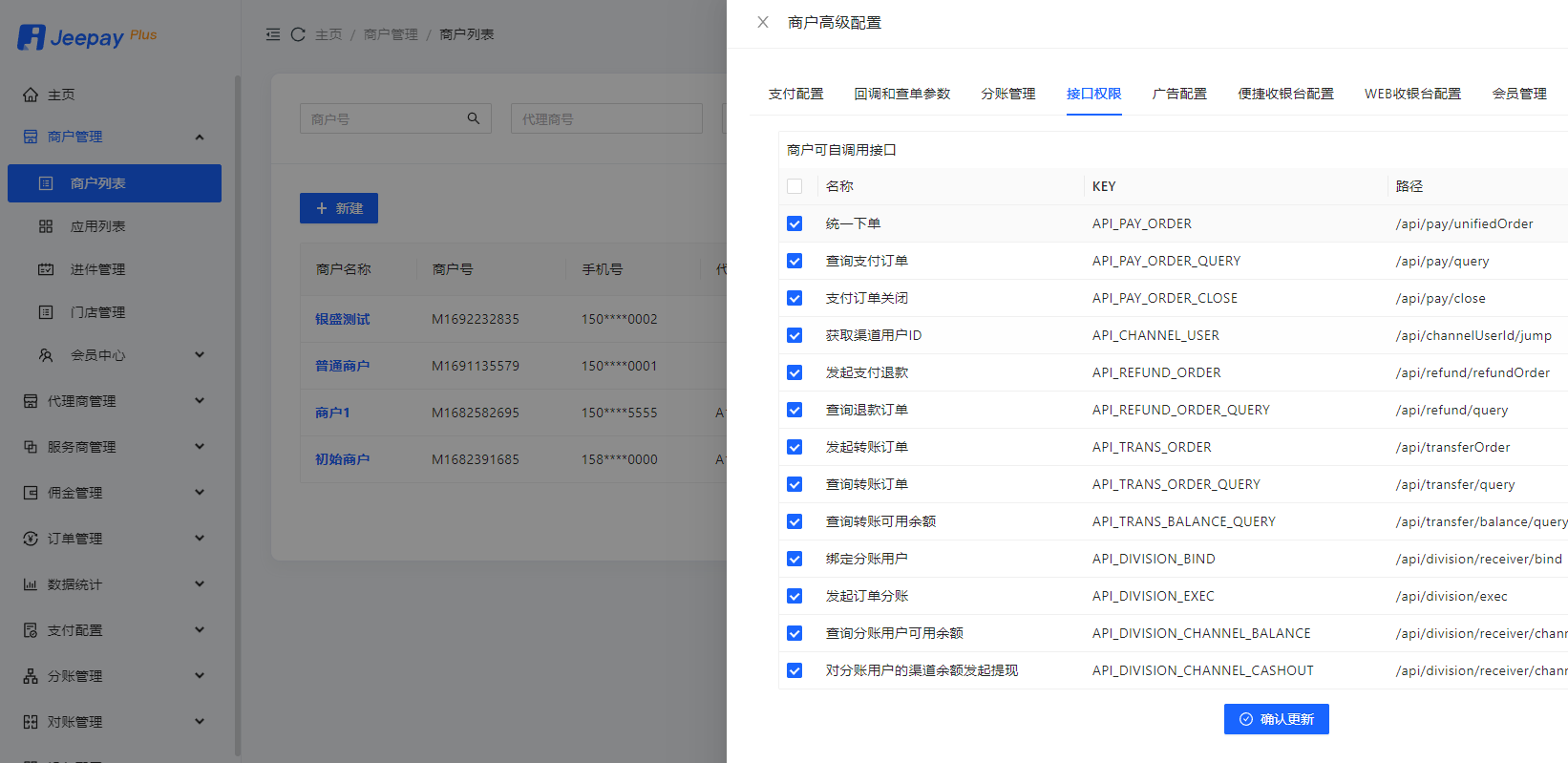This screenshot has height=763, width=1568.
Task: Uncheck the 发起订单分账 checkbox
Action: (795, 596)
